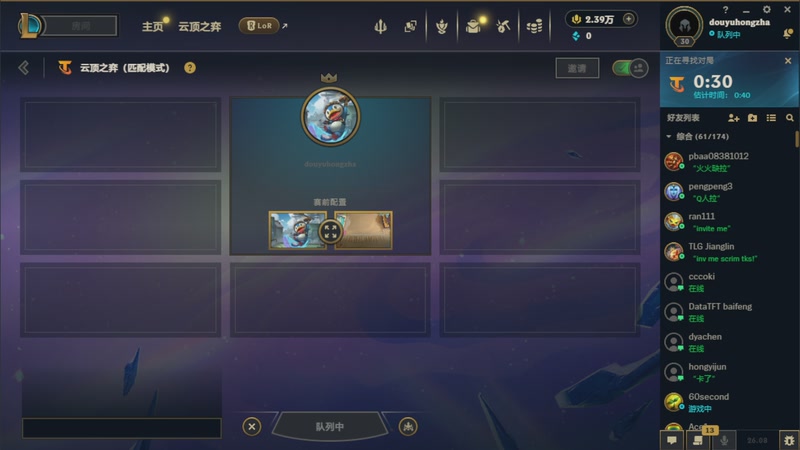Click the new friend folder icon

(753, 118)
